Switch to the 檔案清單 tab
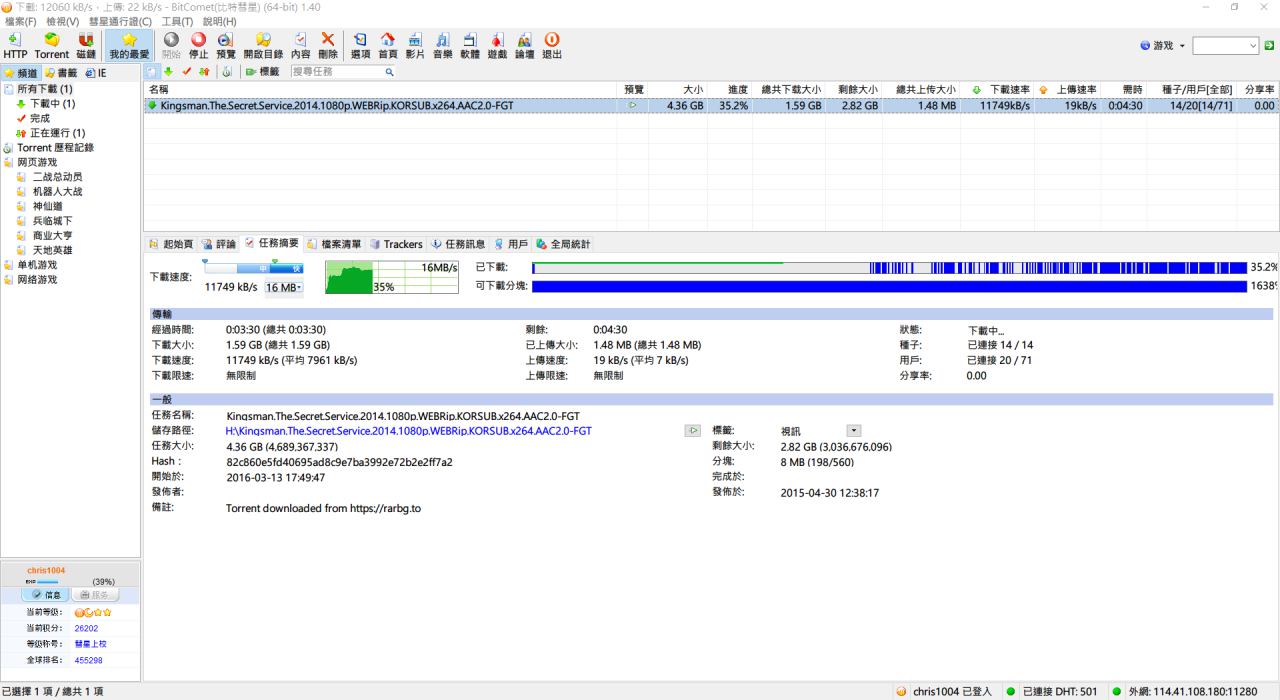 click(334, 244)
